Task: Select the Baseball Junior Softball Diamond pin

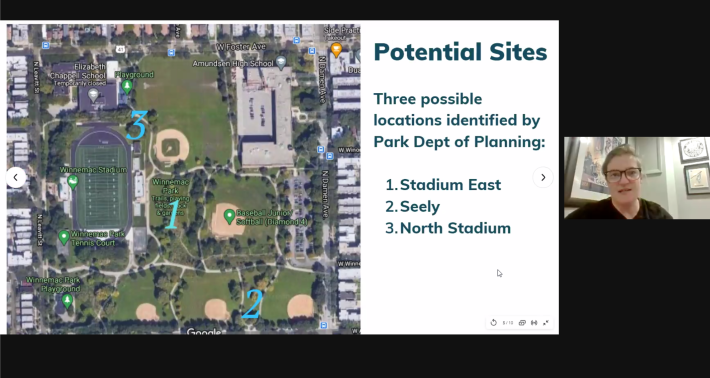Action: pyautogui.click(x=230, y=216)
